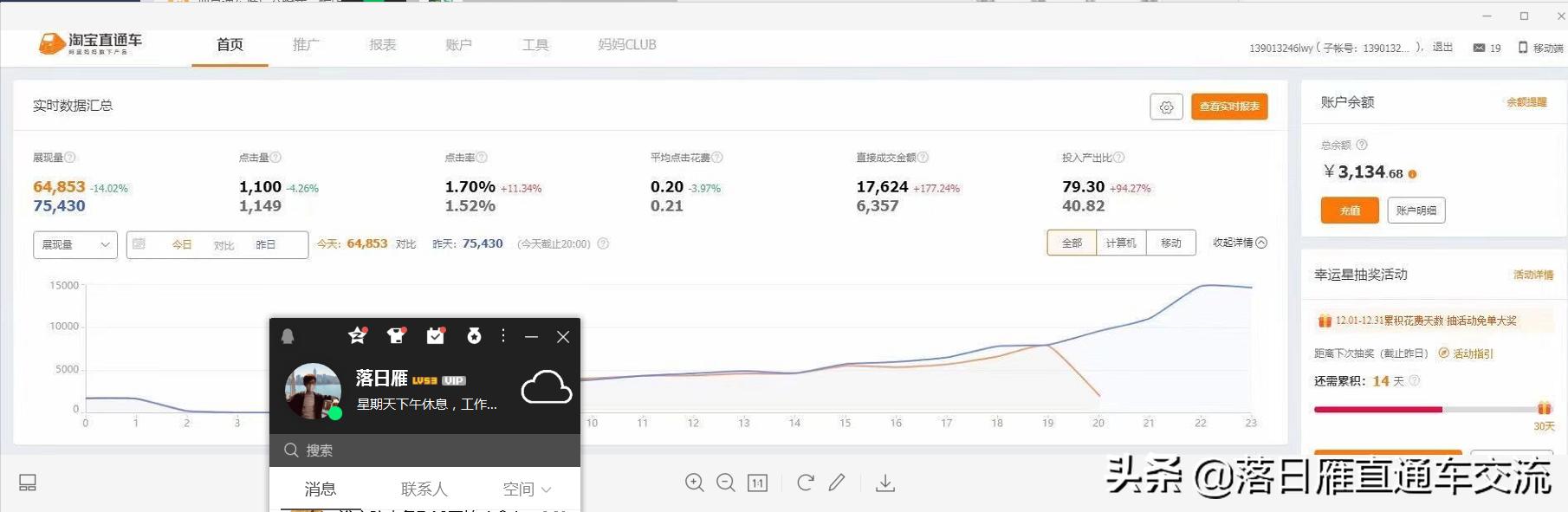The width and height of the screenshot is (1568, 512).
Task: Click the VIP badge beside 落日雁
Action: pyautogui.click(x=454, y=380)
